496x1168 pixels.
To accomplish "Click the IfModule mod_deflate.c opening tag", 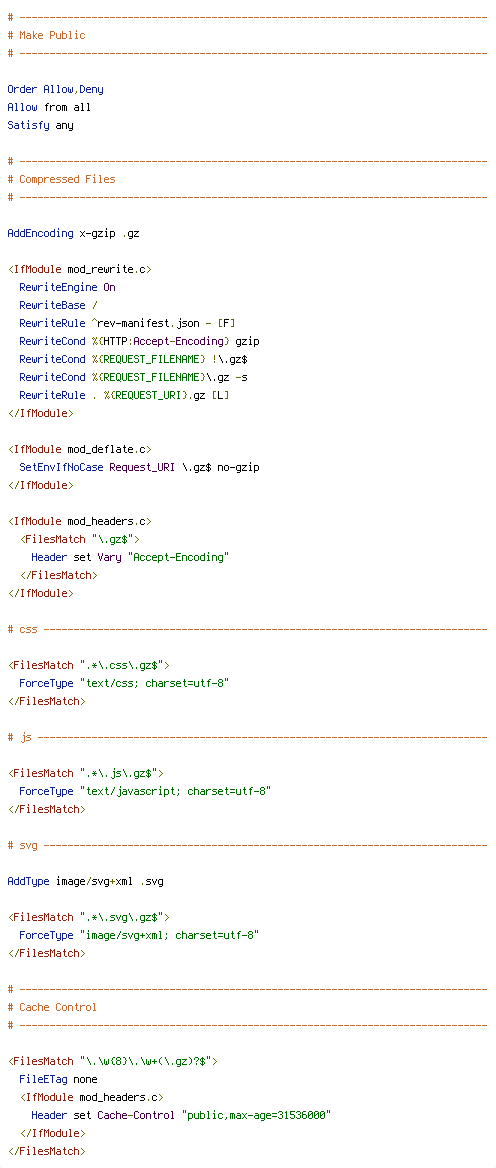I will point(80,449).
